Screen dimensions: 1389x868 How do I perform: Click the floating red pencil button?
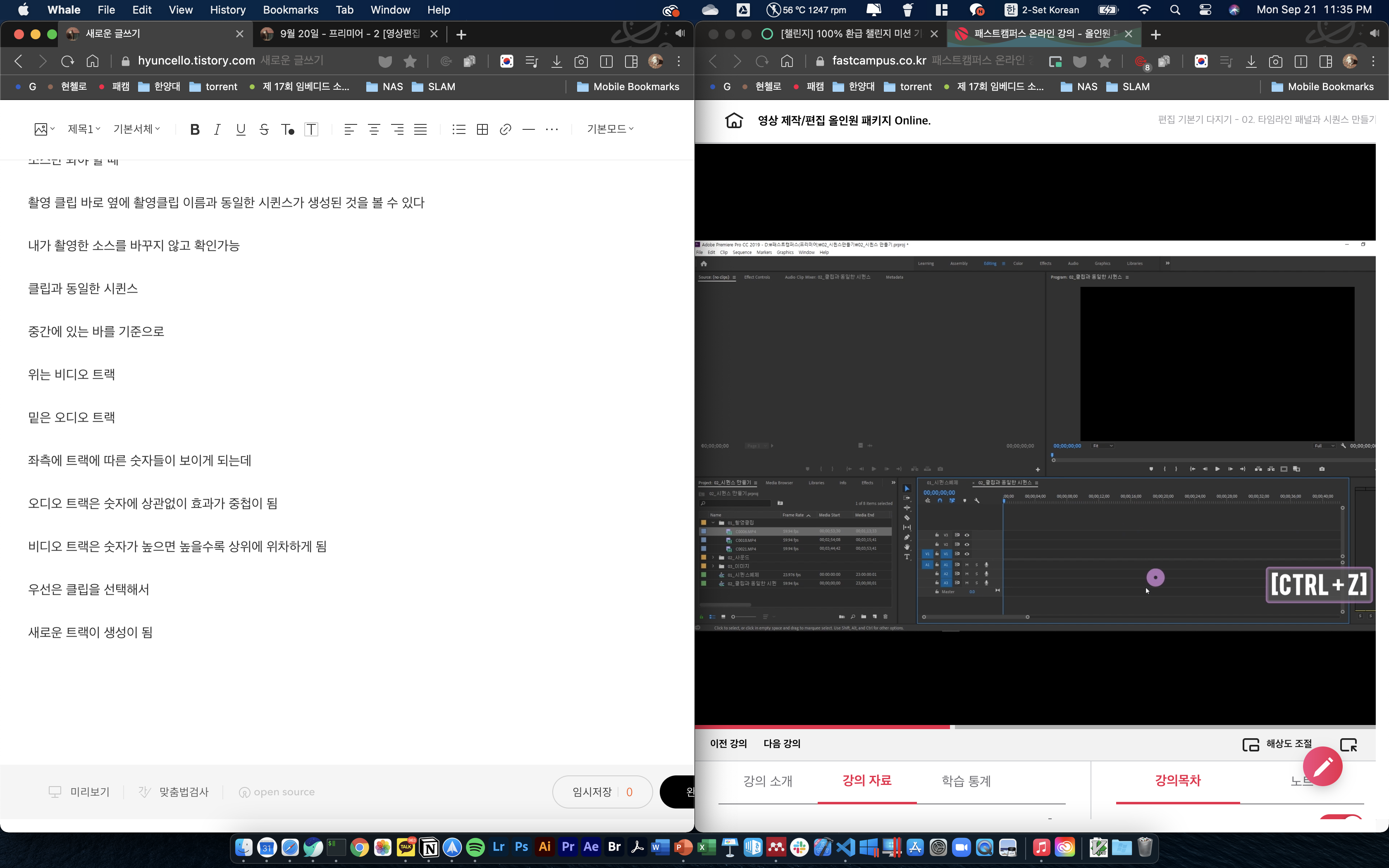click(1322, 766)
